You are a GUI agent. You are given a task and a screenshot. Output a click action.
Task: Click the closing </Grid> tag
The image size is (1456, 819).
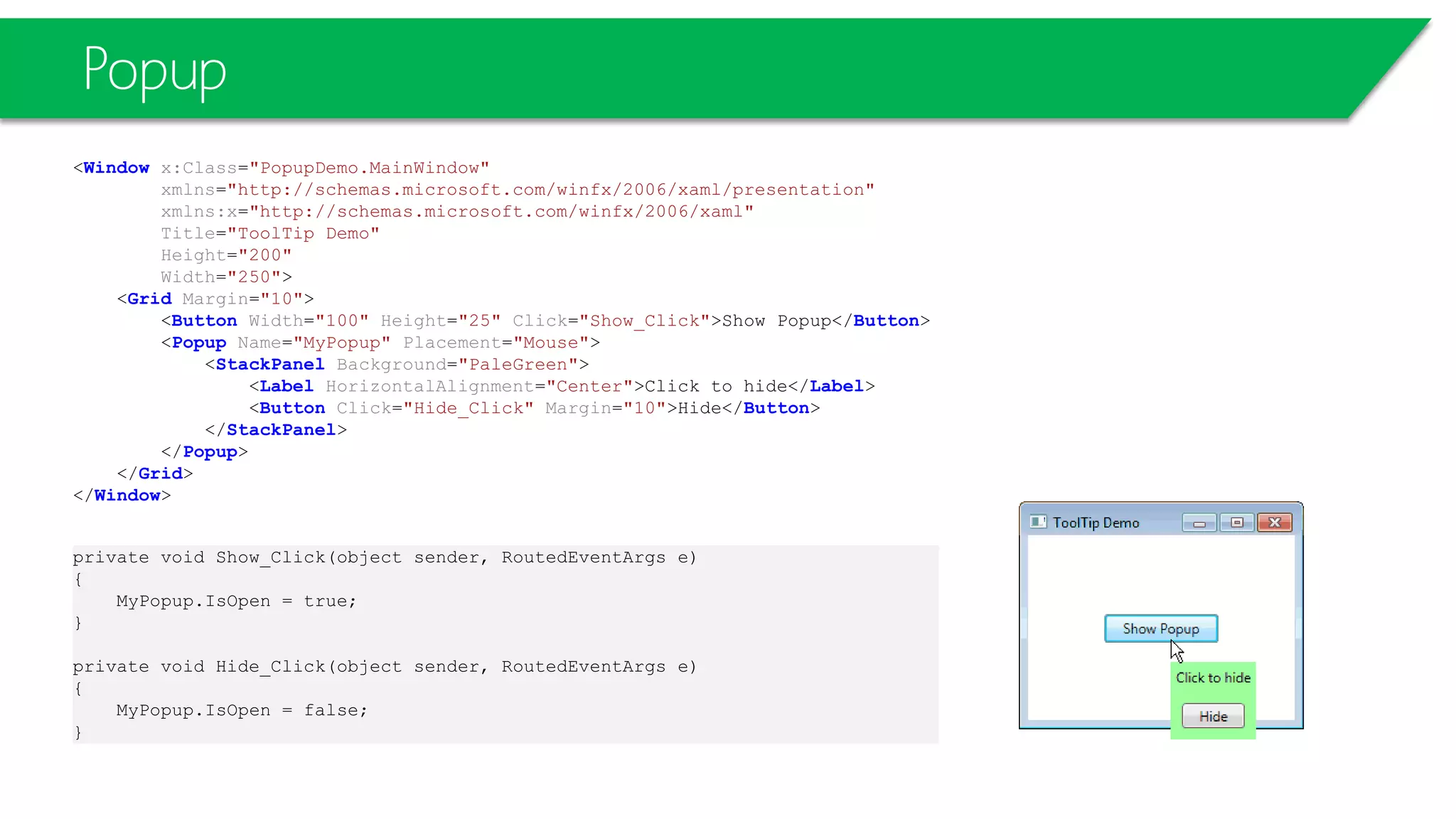coord(155,473)
